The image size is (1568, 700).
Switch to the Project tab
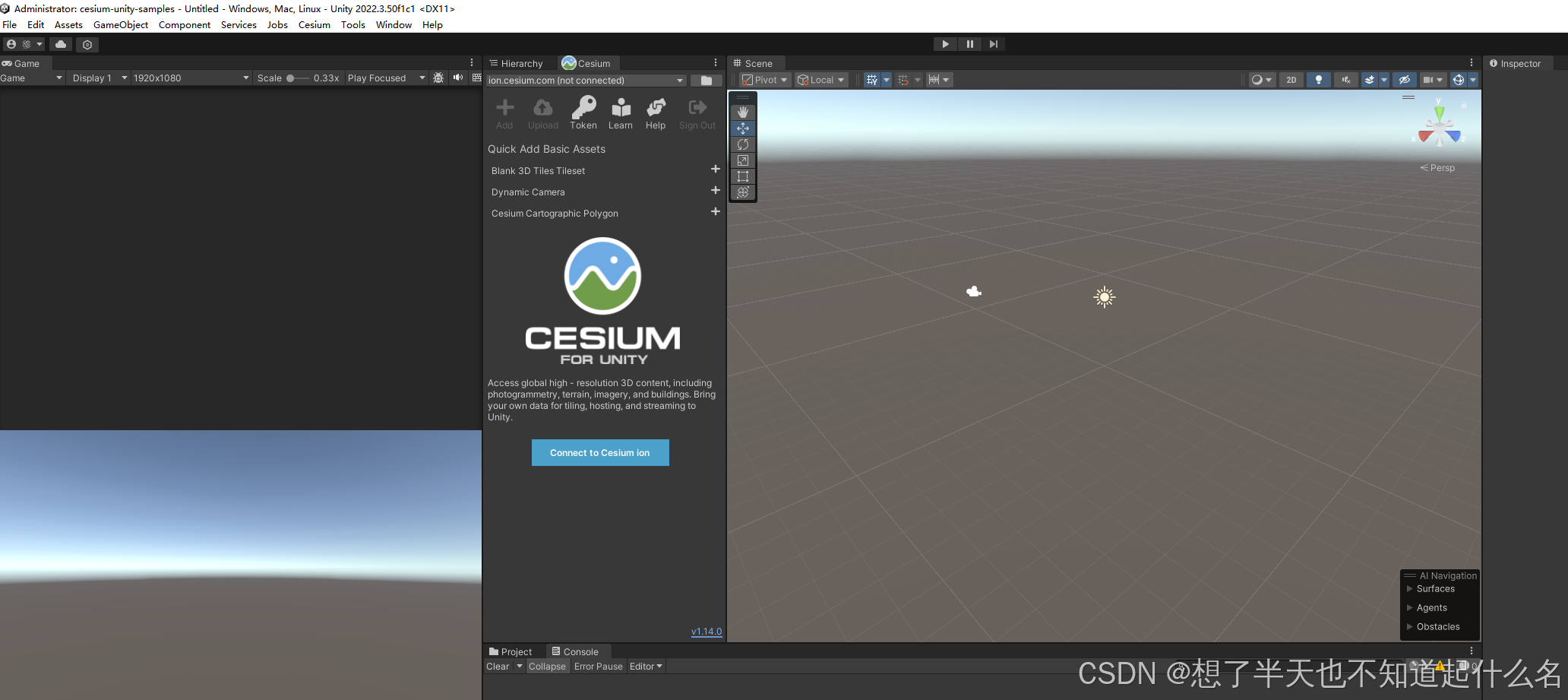click(511, 652)
